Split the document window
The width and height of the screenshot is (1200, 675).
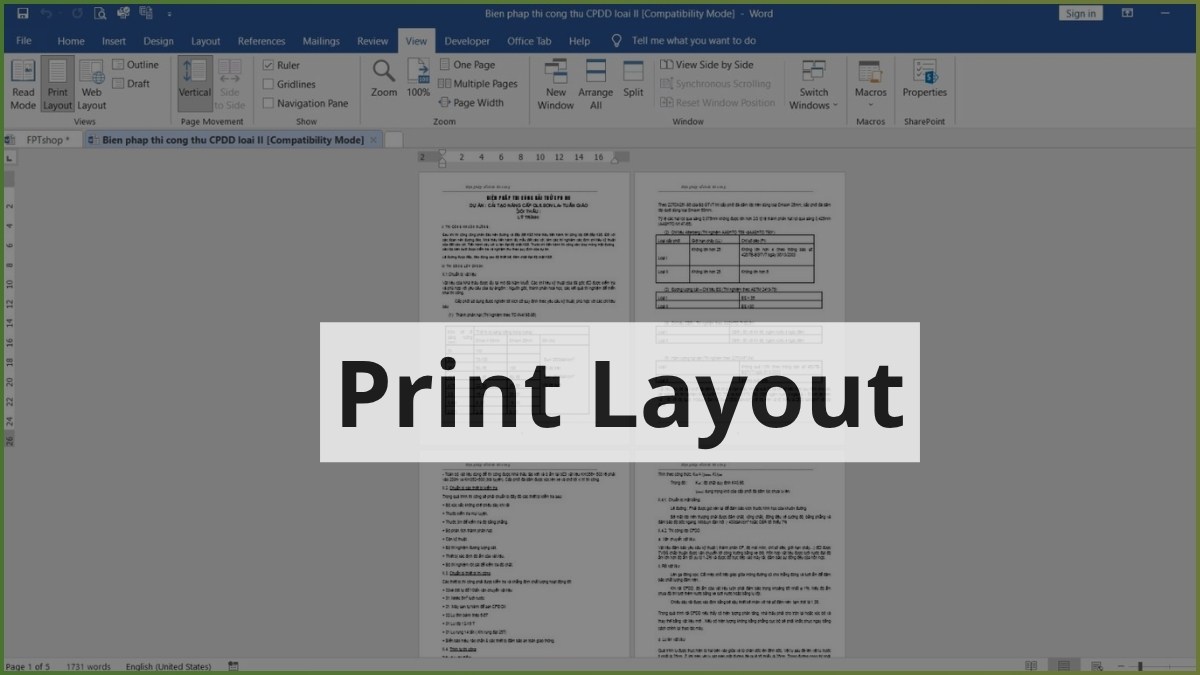632,80
